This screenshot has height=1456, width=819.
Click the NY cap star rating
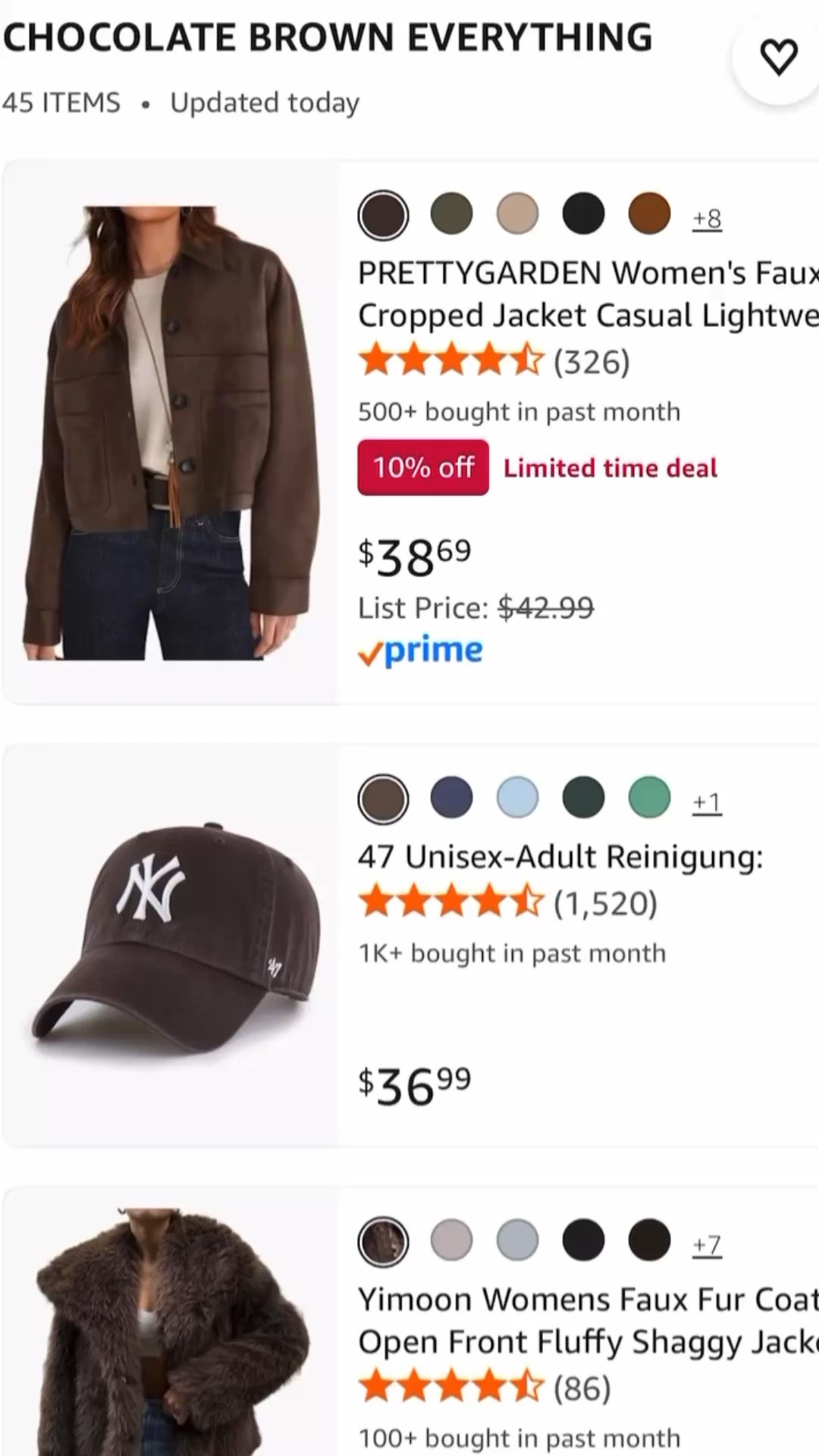pyautogui.click(x=452, y=902)
